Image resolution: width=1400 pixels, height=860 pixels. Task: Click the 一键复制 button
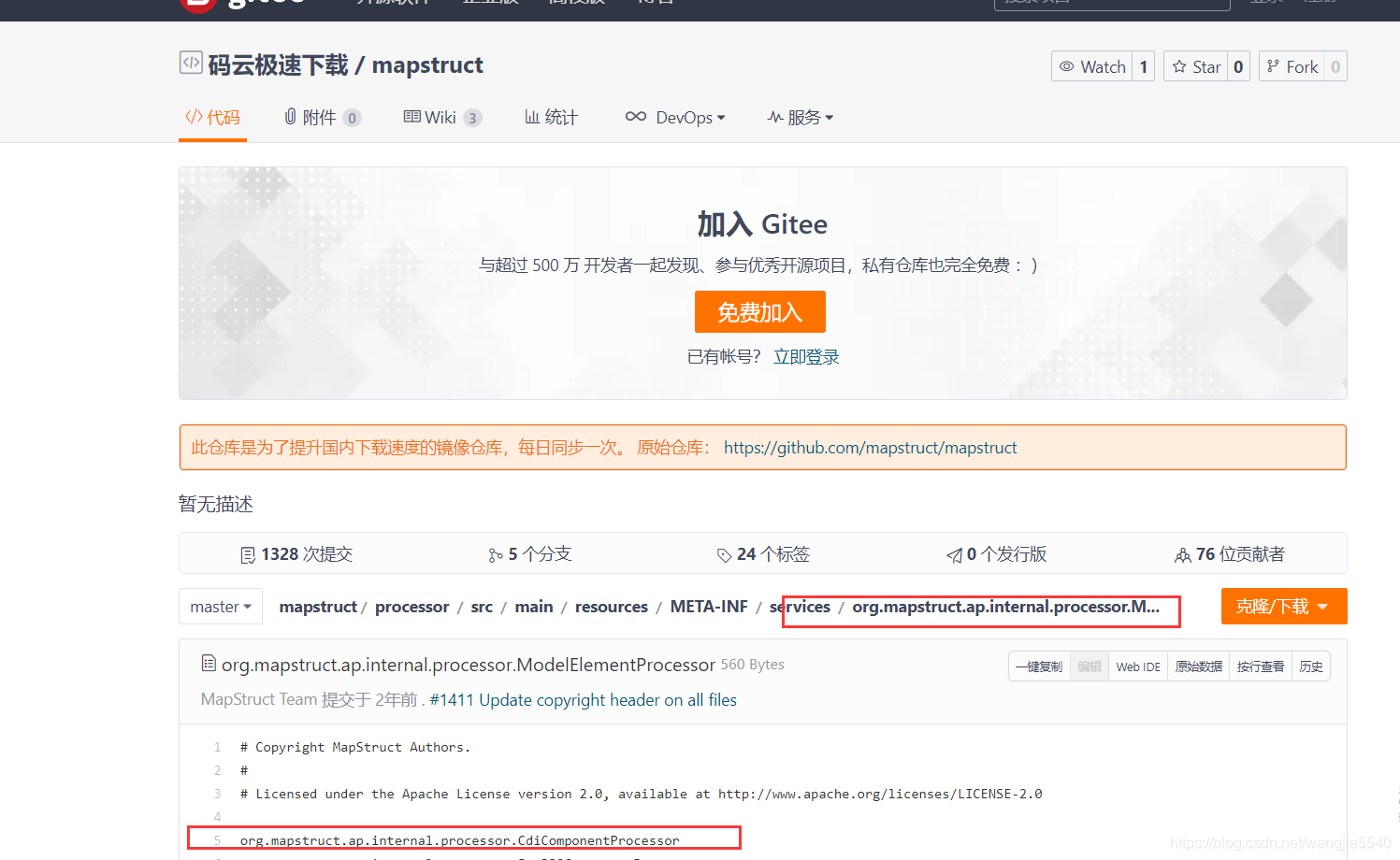coord(1039,666)
